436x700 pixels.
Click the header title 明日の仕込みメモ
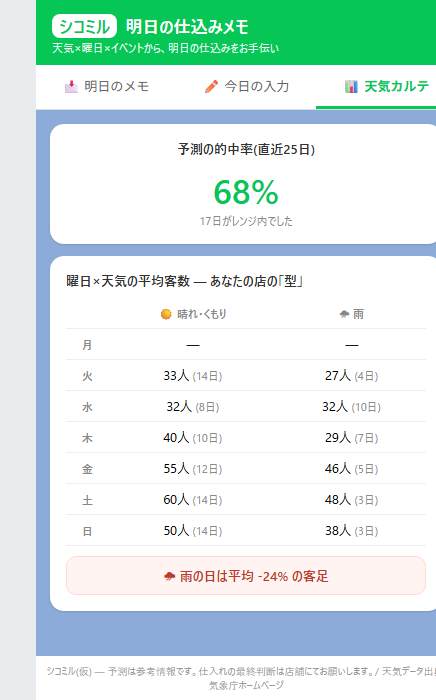[187, 27]
